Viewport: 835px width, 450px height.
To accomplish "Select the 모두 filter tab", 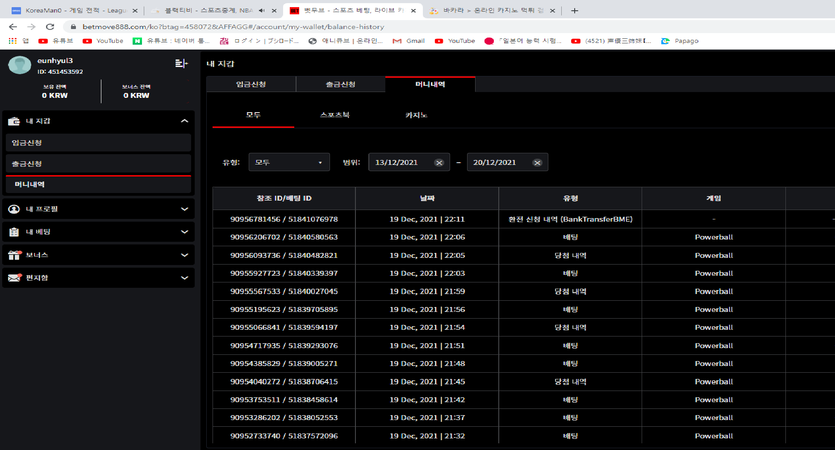I will point(253,115).
